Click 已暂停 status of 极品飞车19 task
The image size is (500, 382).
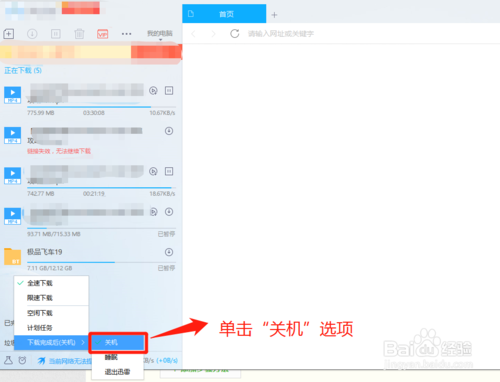(166, 268)
